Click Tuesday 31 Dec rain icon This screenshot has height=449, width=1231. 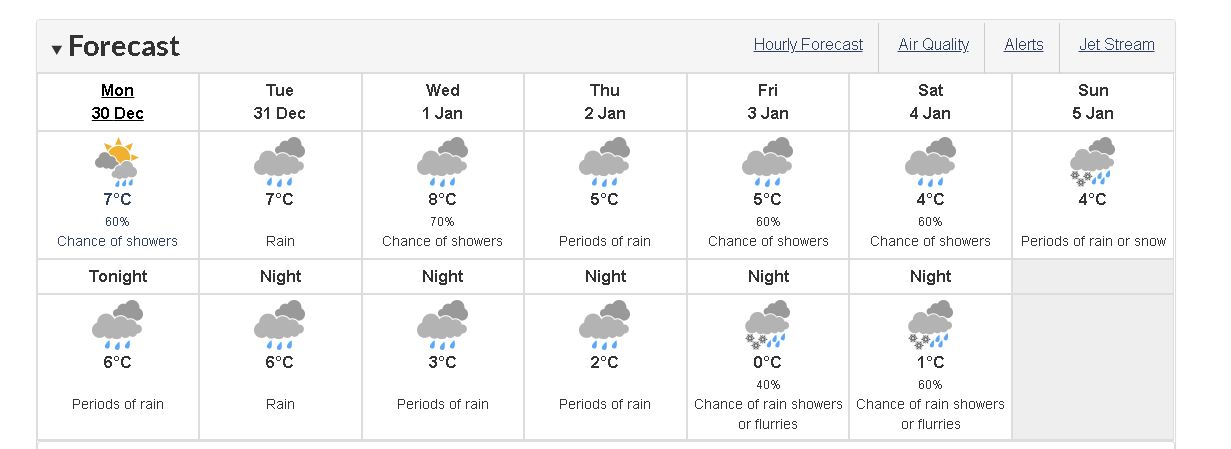click(280, 163)
